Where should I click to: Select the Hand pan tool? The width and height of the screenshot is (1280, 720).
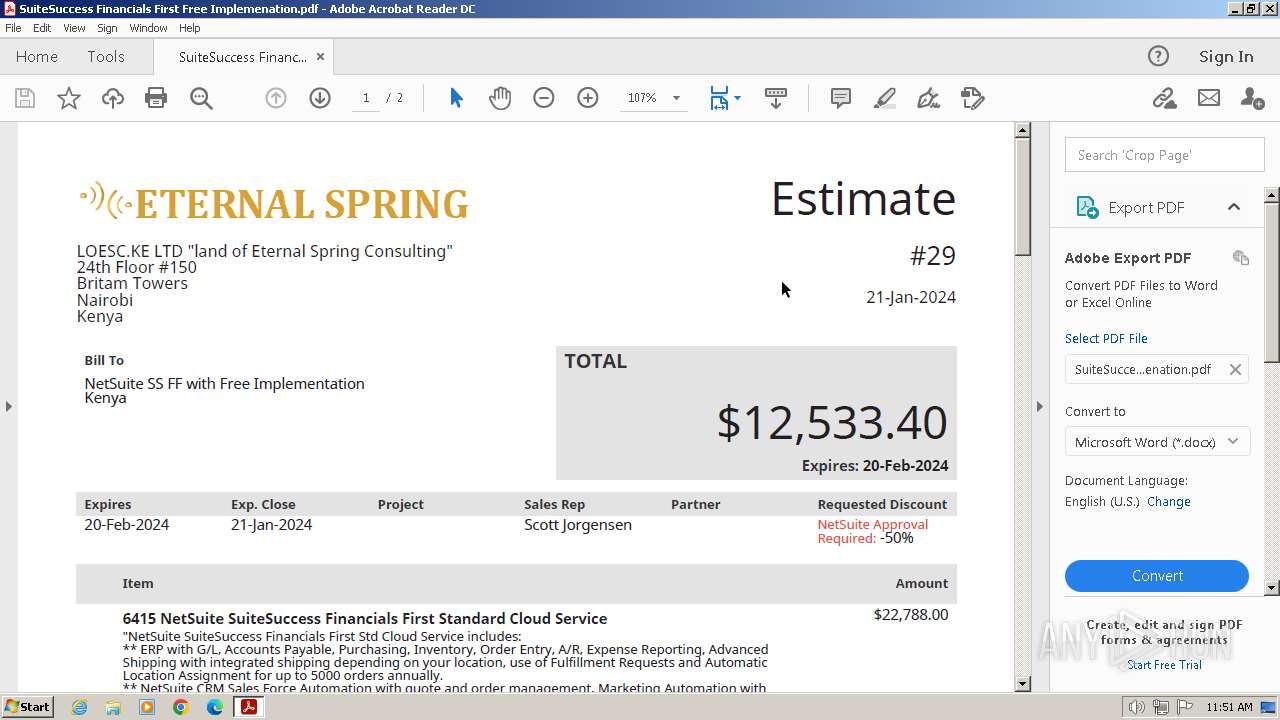500,98
